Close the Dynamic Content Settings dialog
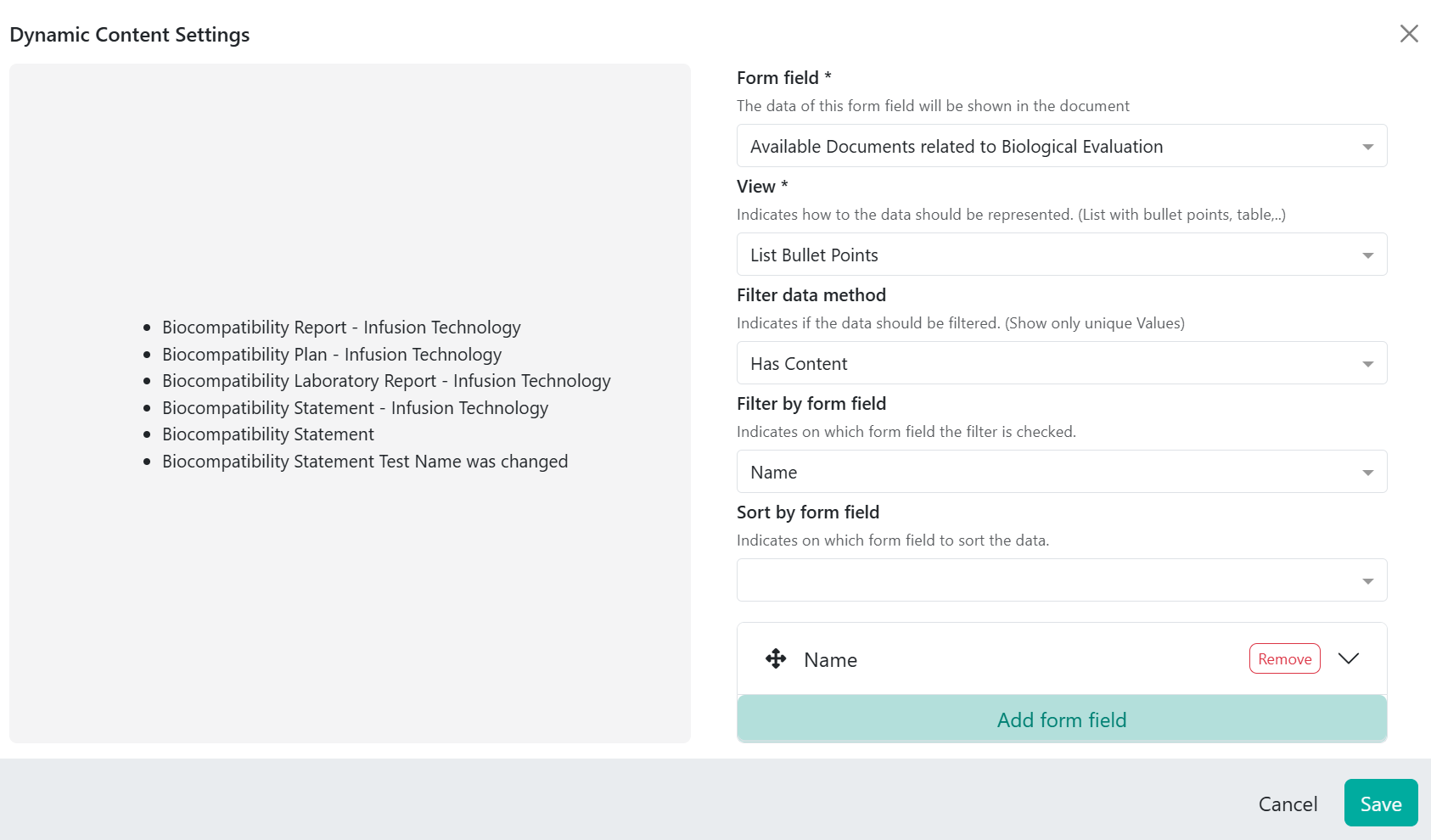 click(x=1409, y=33)
